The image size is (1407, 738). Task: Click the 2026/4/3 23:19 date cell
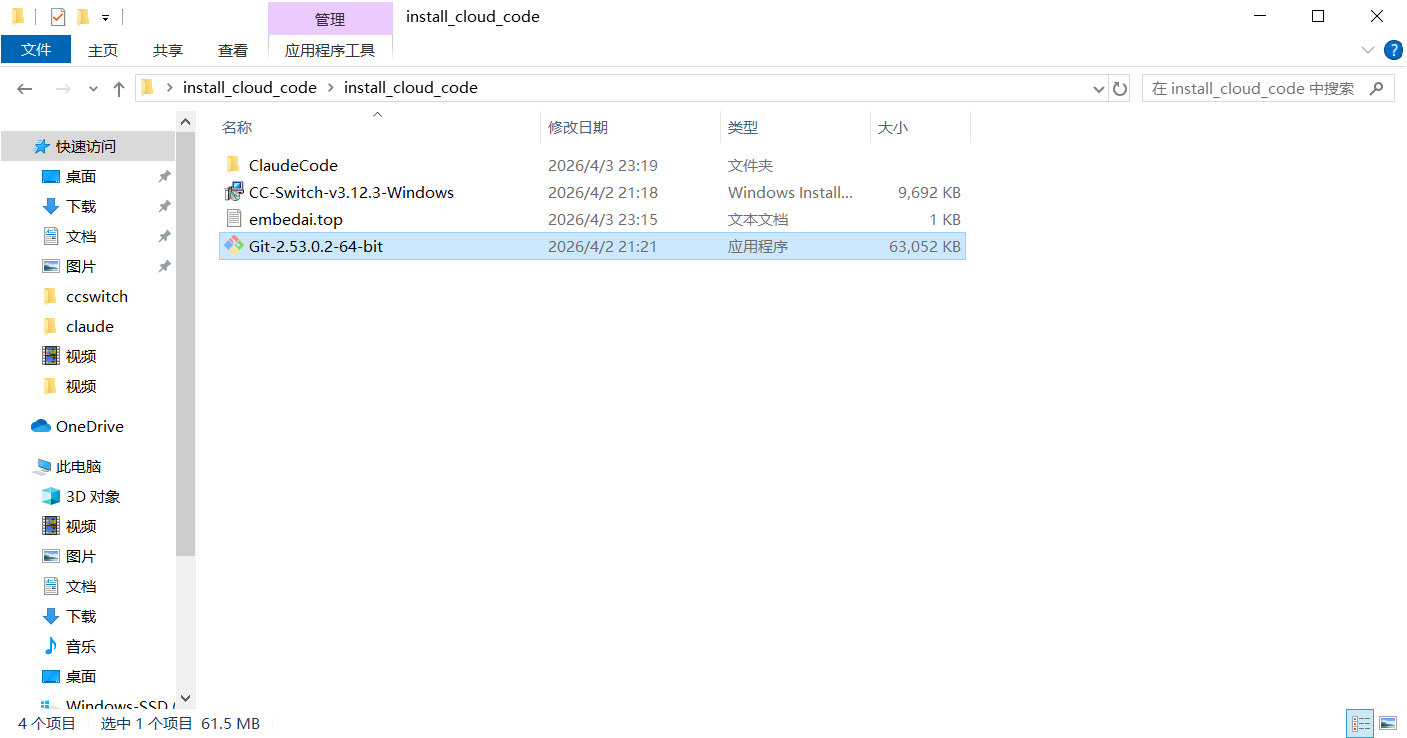point(603,165)
